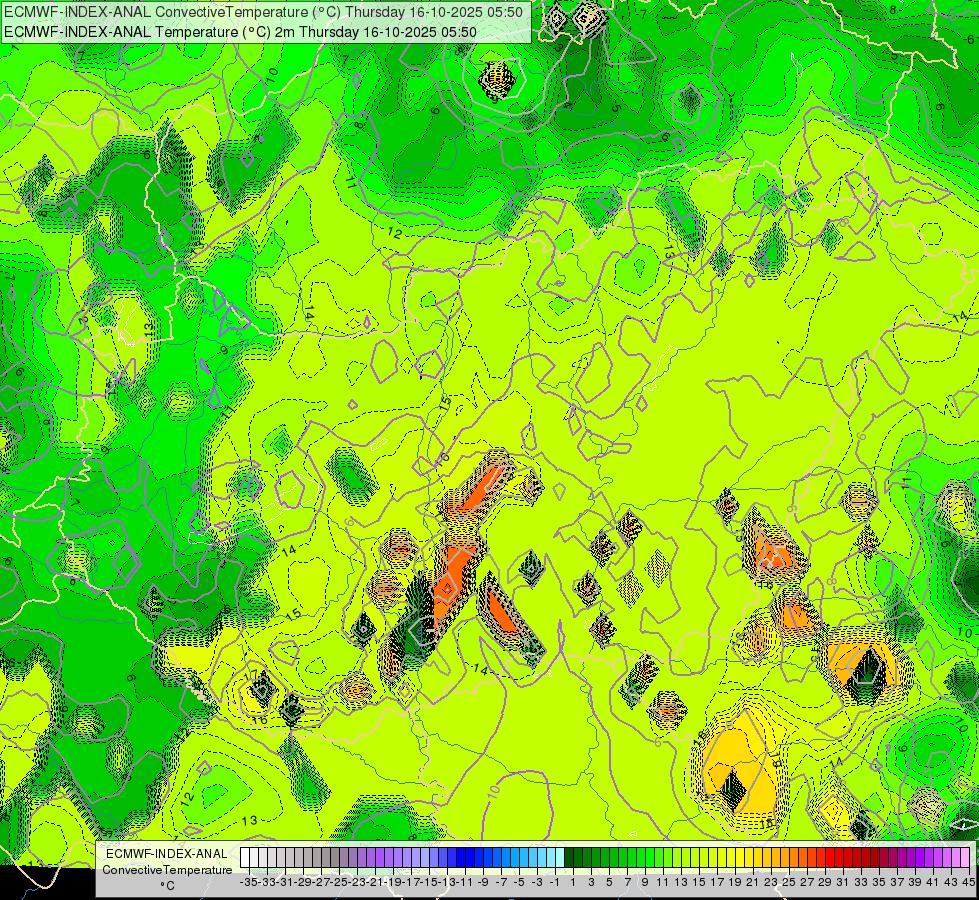Select the pink swatch above legend value 45

965,857
